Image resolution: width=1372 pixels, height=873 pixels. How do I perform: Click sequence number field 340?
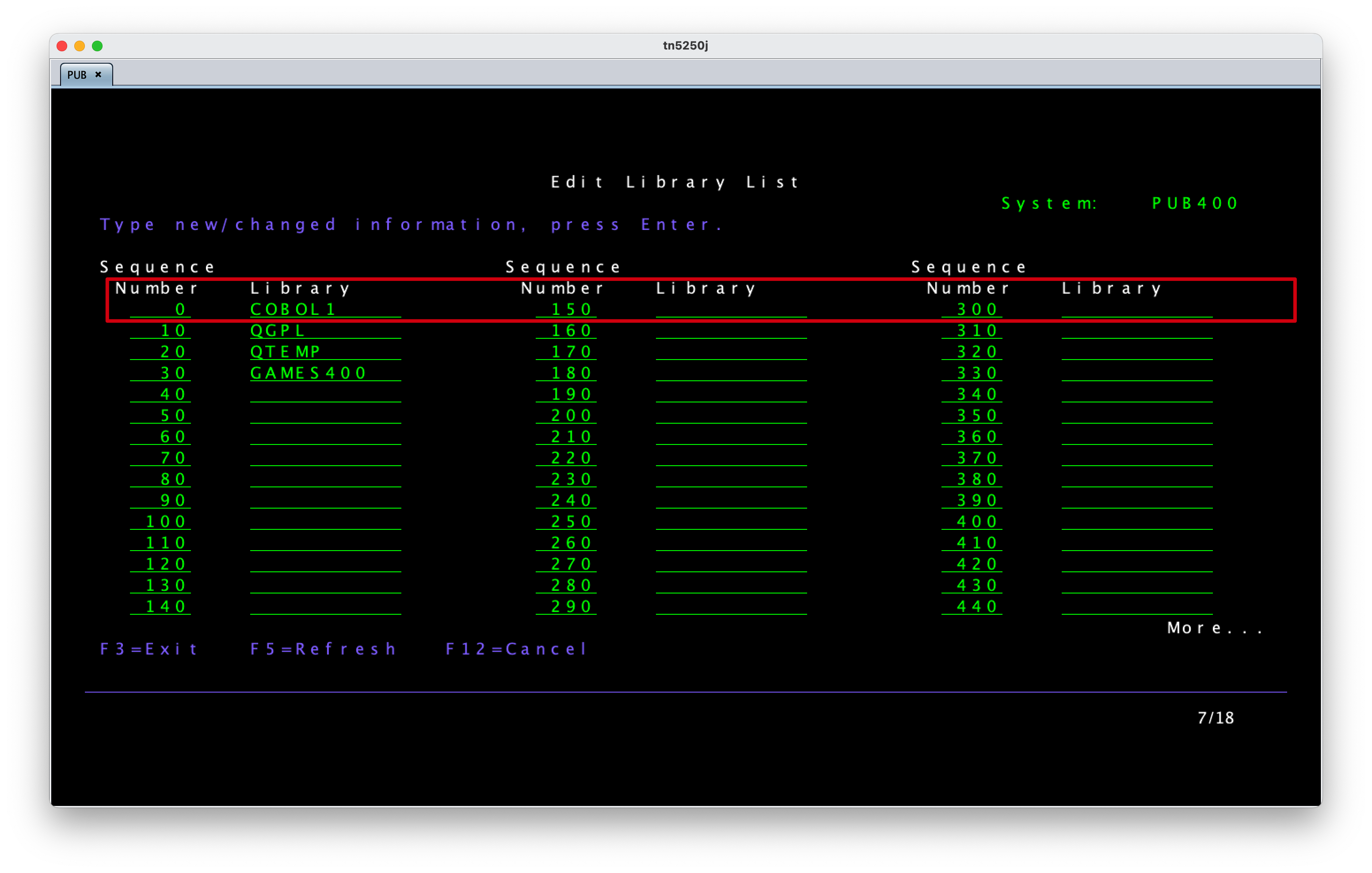[972, 394]
